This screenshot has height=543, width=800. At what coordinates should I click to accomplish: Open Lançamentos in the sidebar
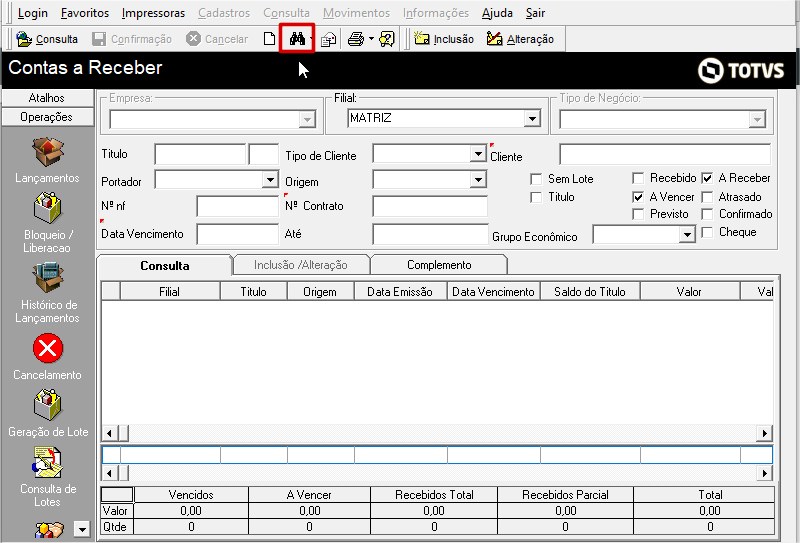[47, 161]
